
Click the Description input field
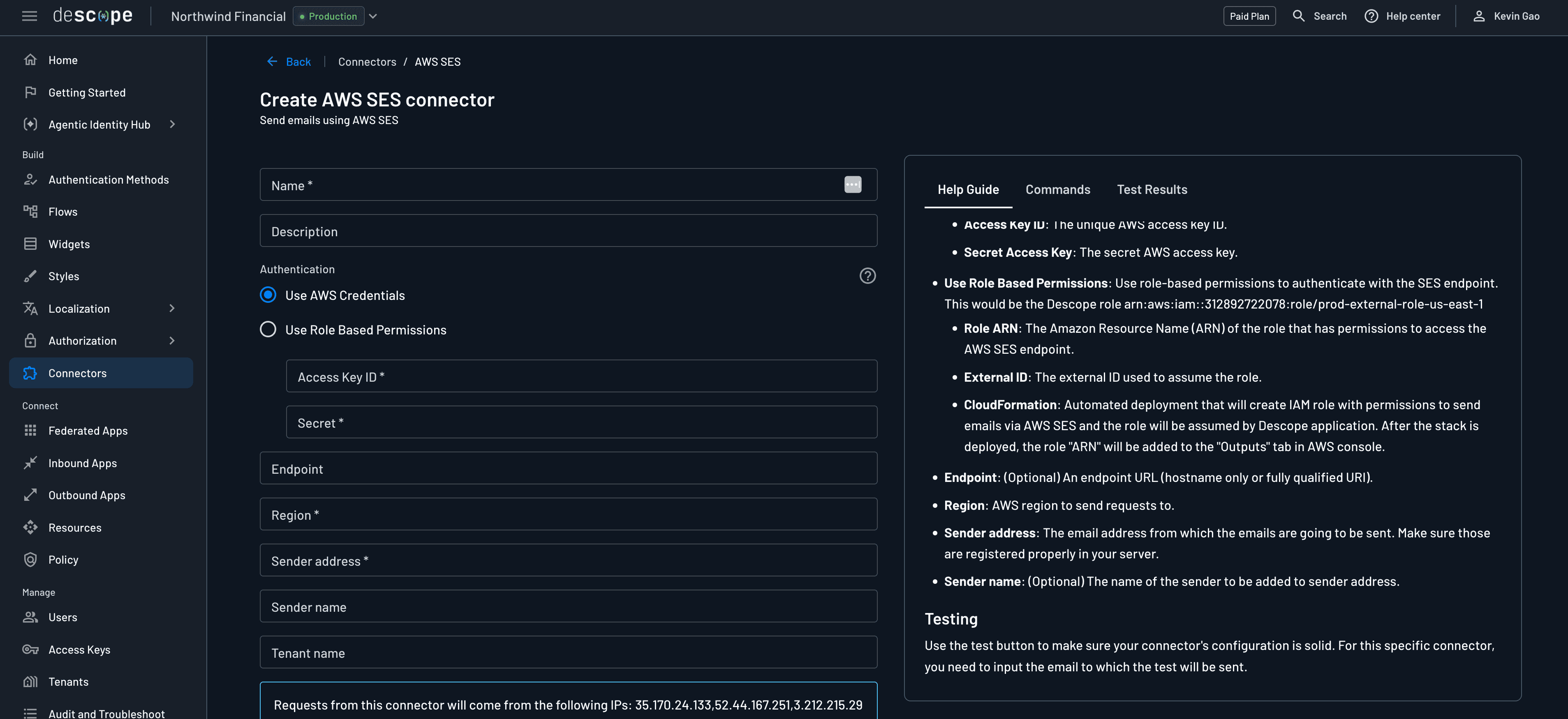568,230
